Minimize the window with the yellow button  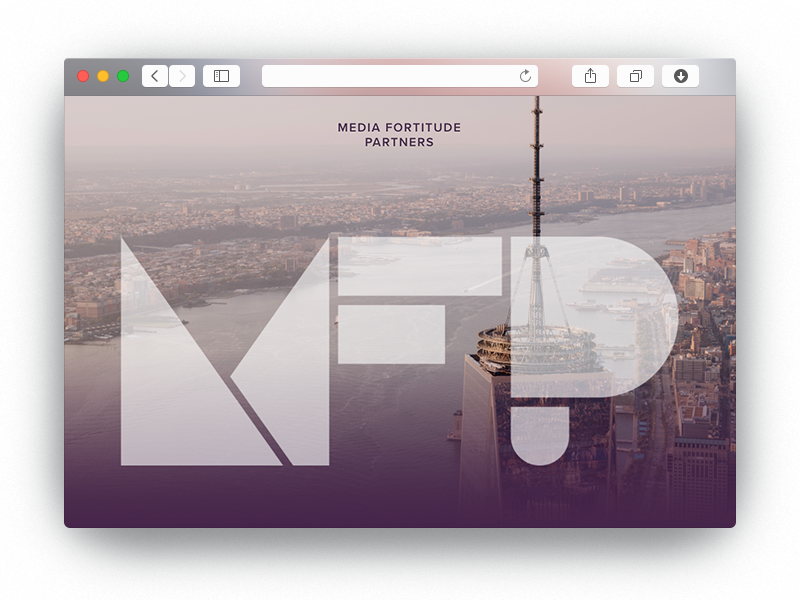click(x=103, y=76)
